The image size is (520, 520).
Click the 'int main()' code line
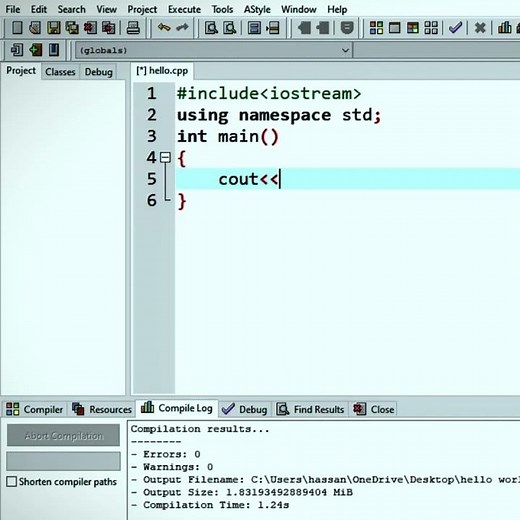point(228,136)
